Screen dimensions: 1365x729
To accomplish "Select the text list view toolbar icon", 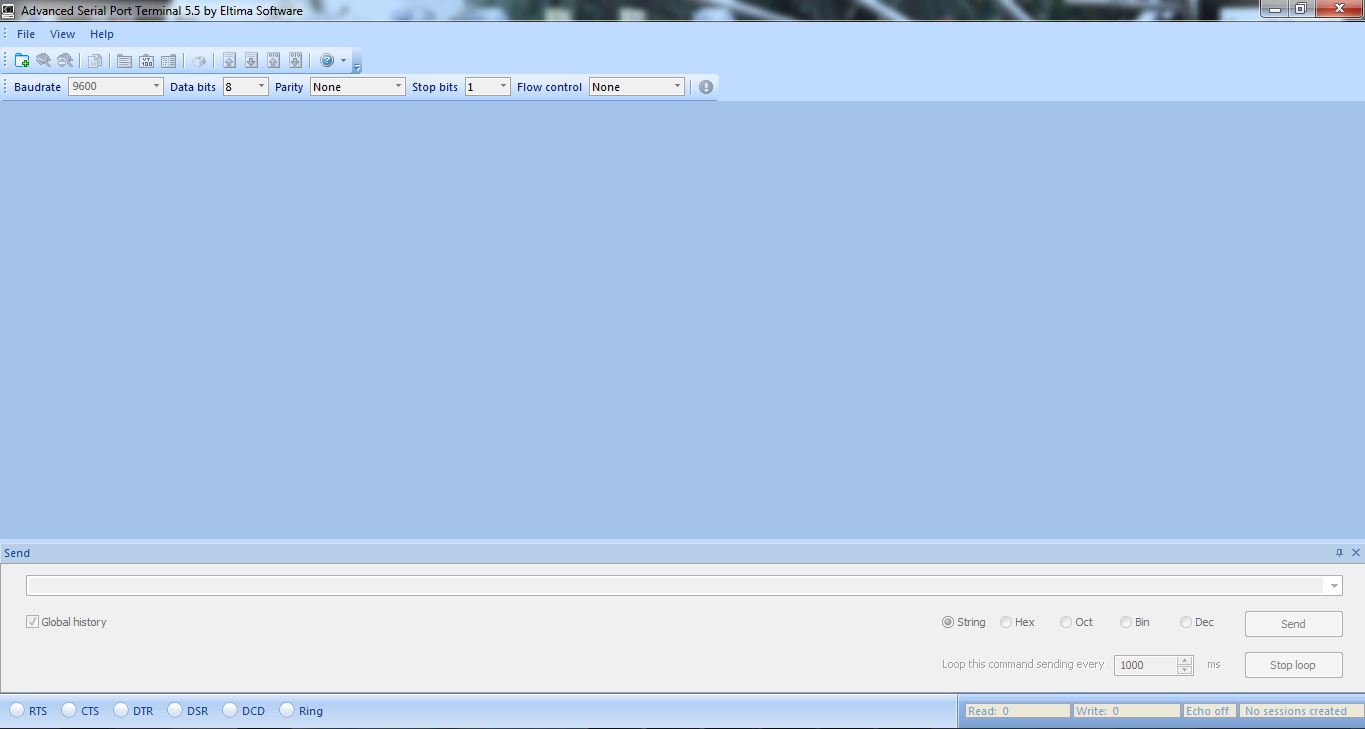I will 124,61.
